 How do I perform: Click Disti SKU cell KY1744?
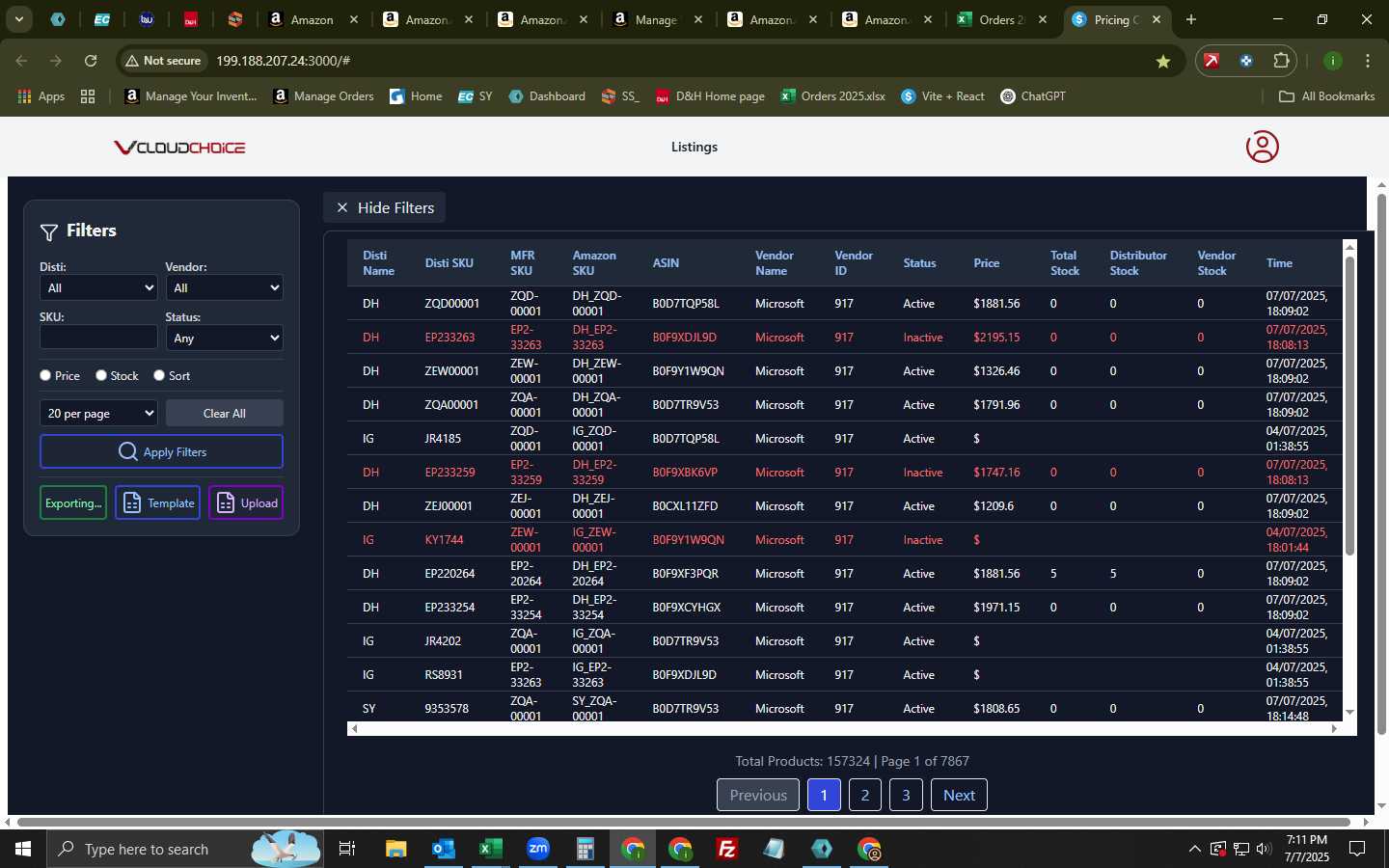[x=444, y=540]
